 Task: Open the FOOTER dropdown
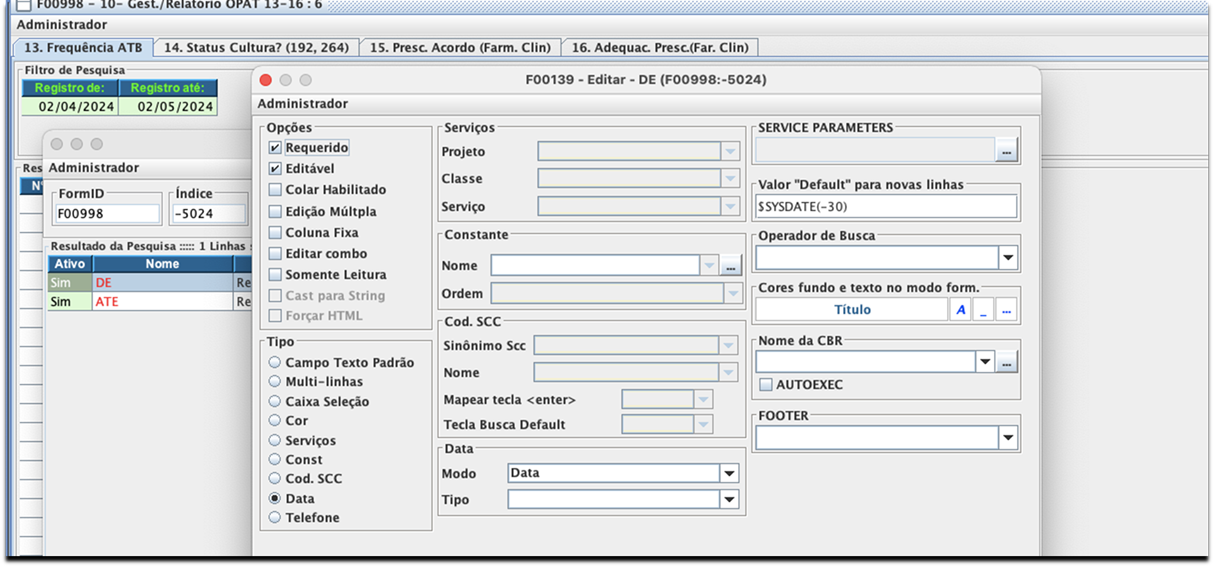(x=1008, y=438)
